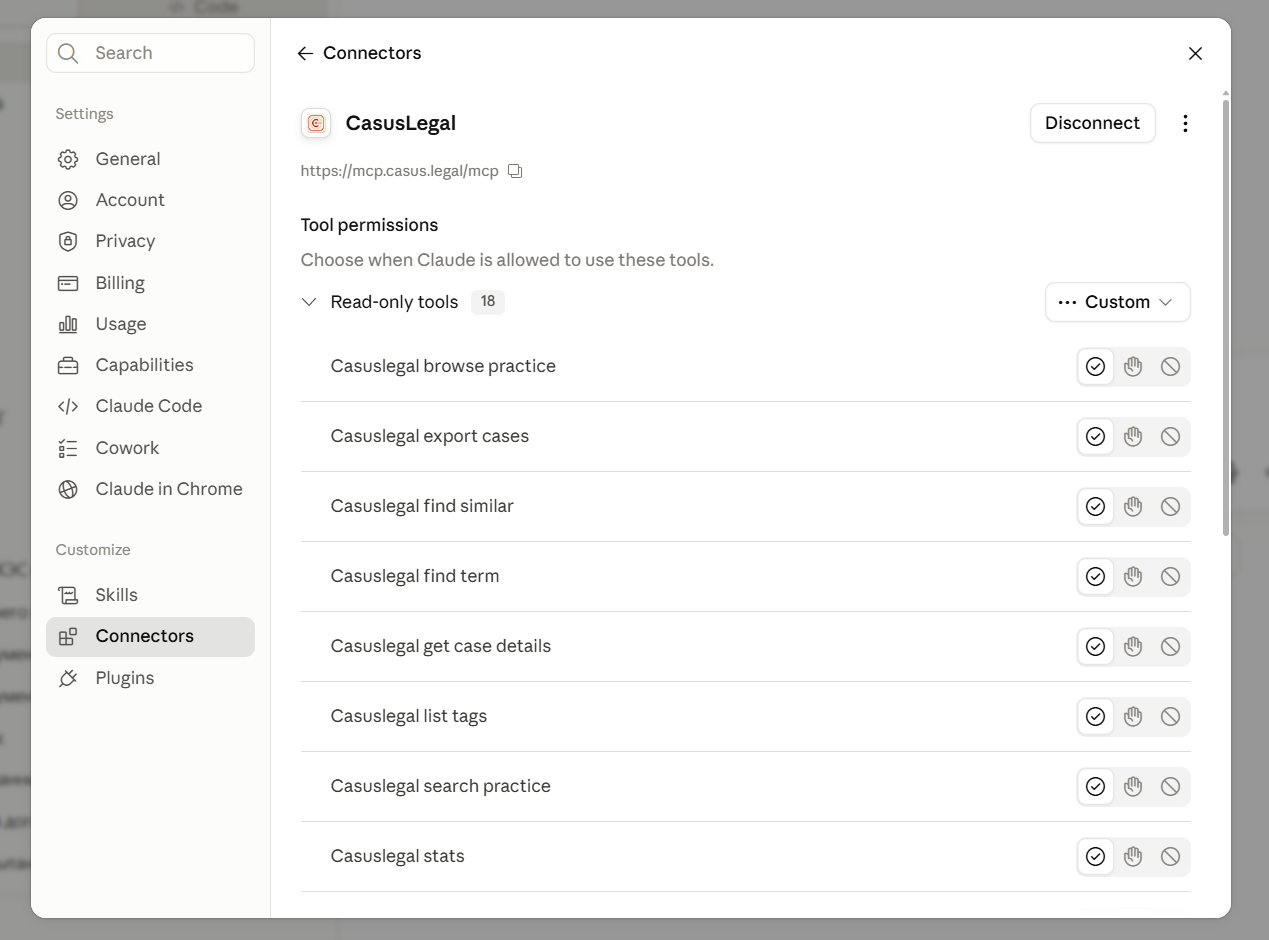Click the Usage bar chart icon
This screenshot has width=1269, height=940.
(68, 324)
